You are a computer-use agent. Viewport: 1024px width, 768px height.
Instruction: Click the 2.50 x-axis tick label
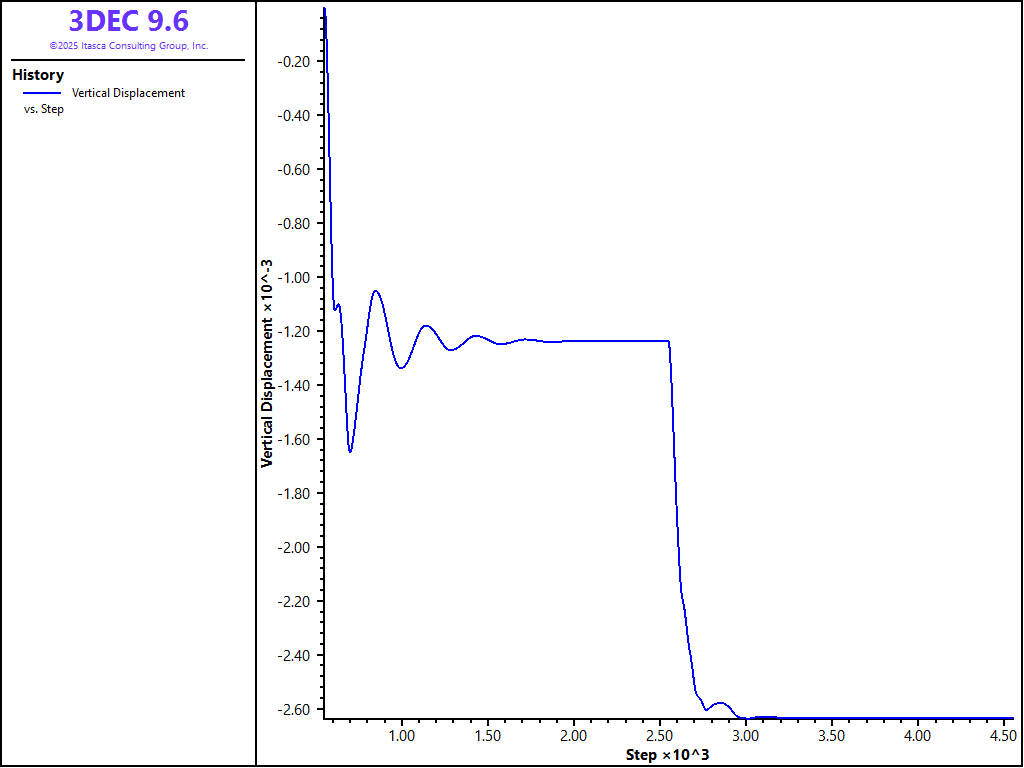[x=659, y=736]
